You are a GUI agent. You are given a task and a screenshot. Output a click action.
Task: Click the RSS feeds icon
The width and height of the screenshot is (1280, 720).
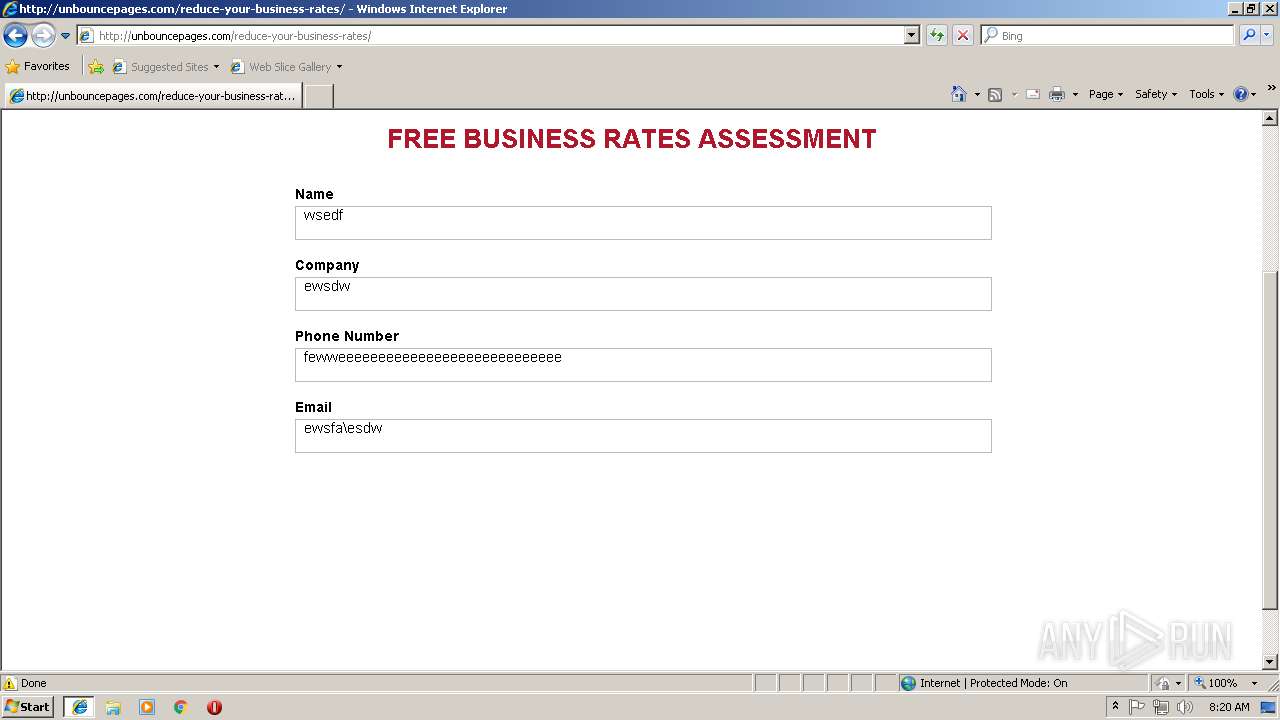pos(995,94)
